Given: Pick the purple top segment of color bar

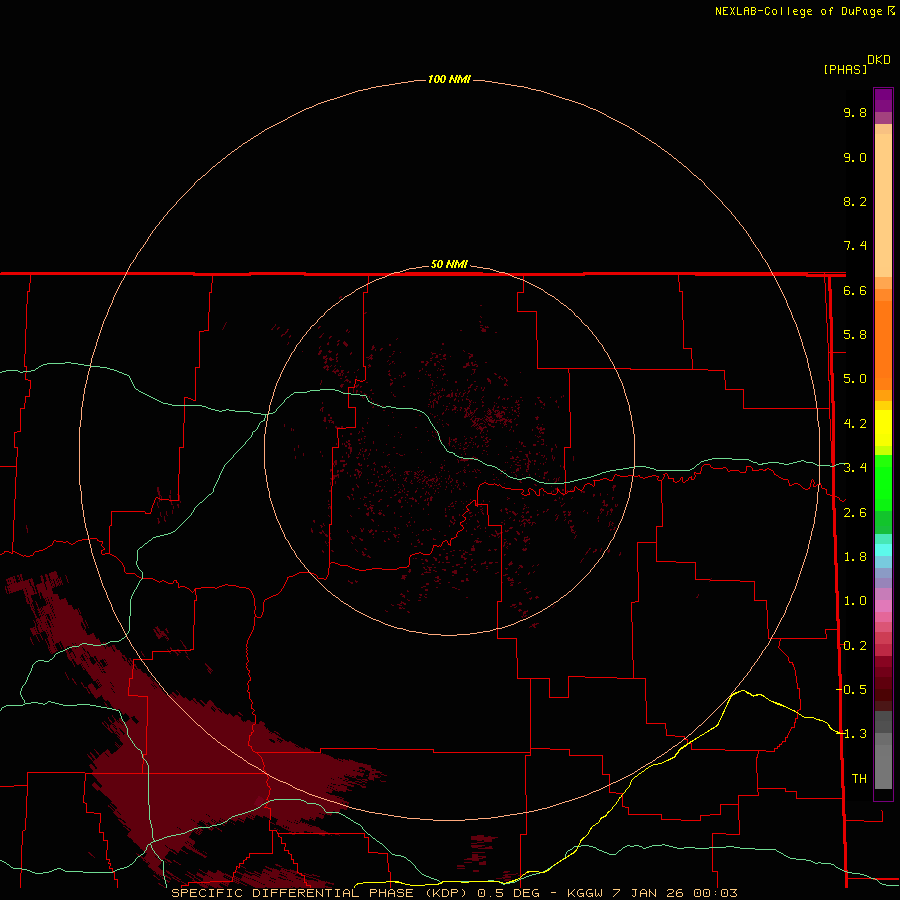Looking at the screenshot, I should 883,100.
